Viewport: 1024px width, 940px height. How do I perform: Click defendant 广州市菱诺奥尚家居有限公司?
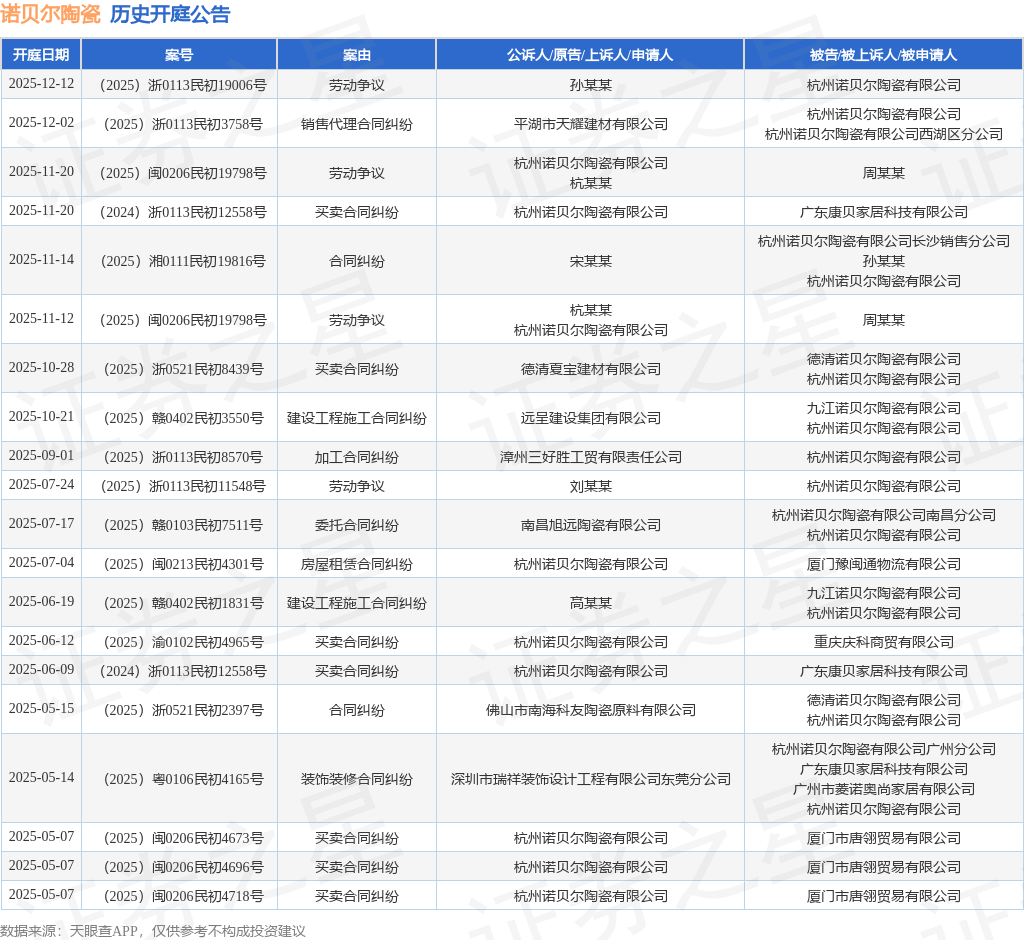pyautogui.click(x=884, y=789)
